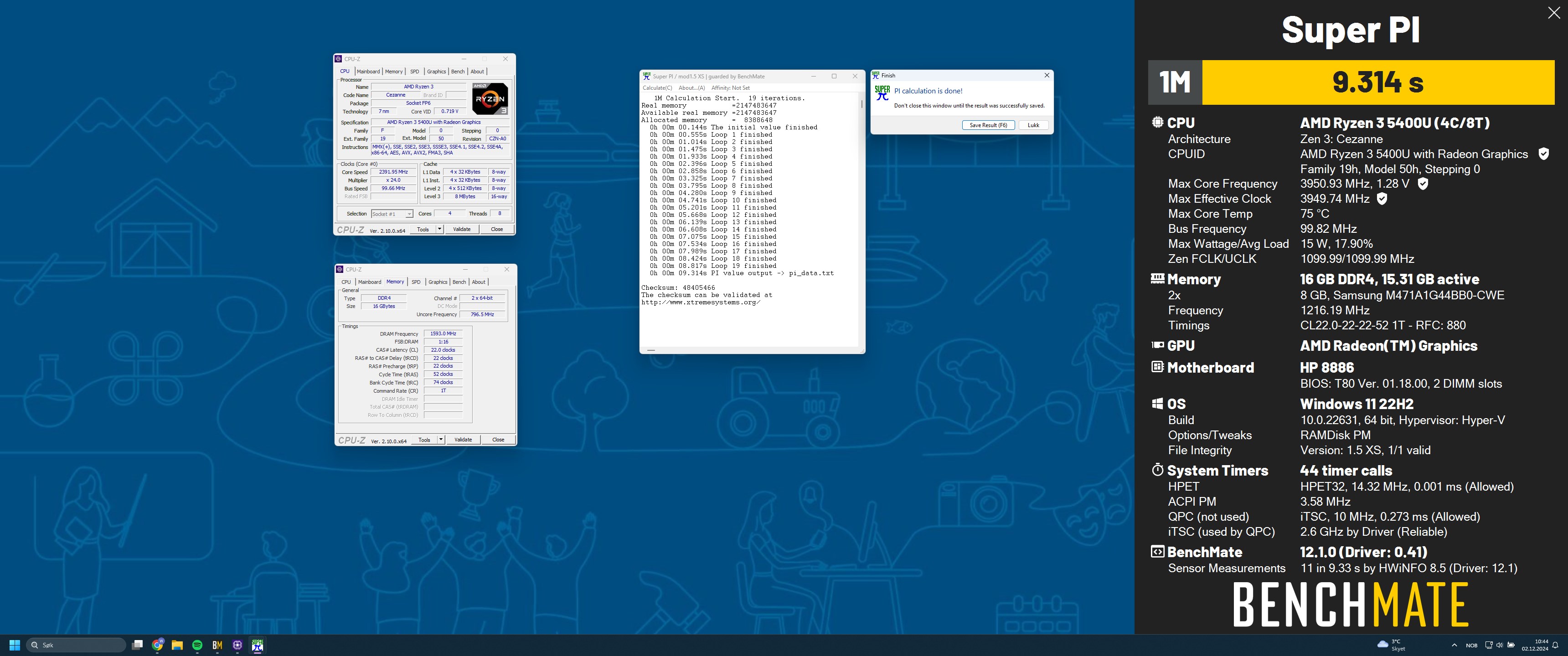The height and width of the screenshot is (656, 1568).
Task: Click Tools button in upper CPU-Z window
Action: [423, 230]
